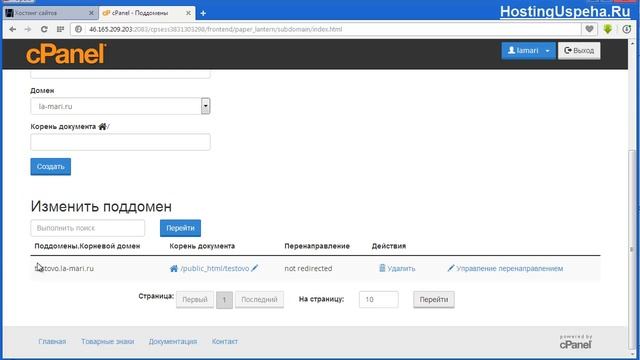Close the cPanel Поддомены tab

pyautogui.click(x=188, y=13)
